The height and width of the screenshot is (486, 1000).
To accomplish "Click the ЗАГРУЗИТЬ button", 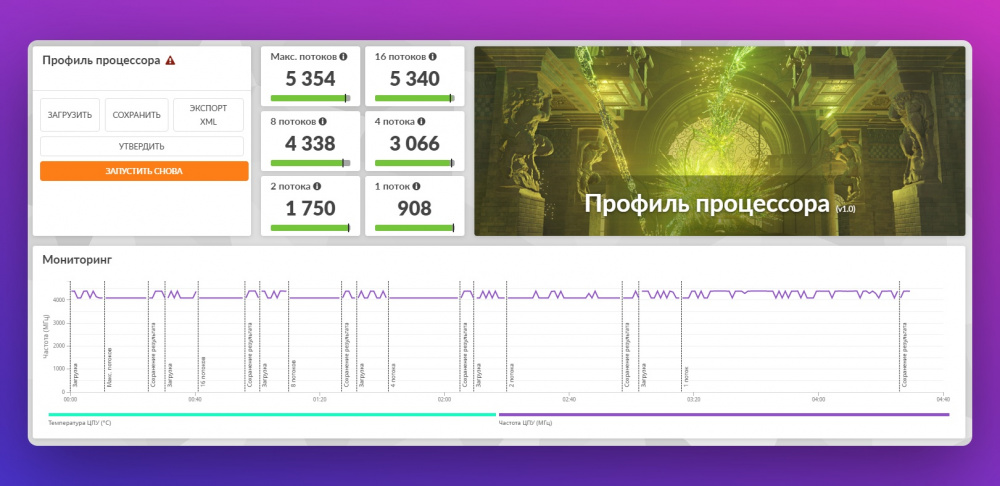I will [70, 115].
